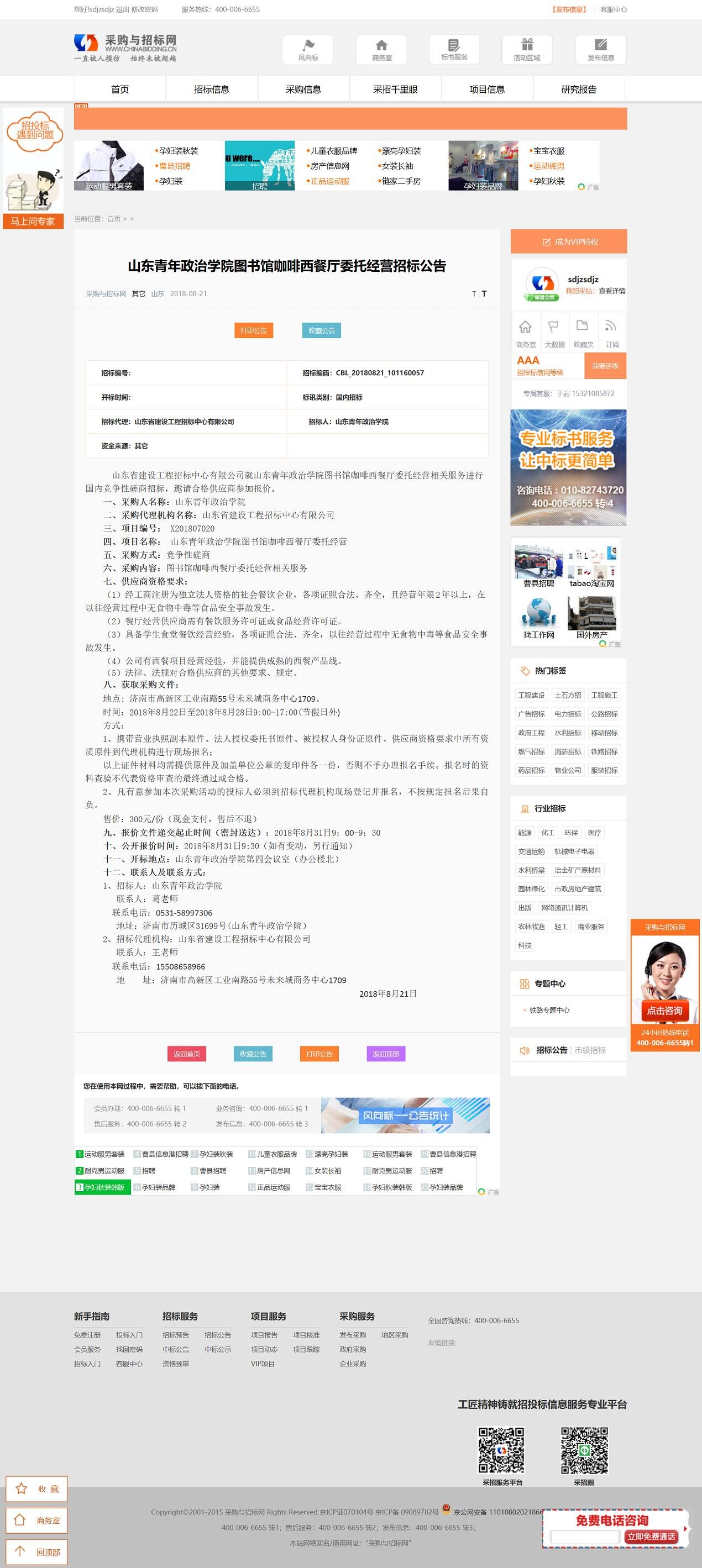The height and width of the screenshot is (1568, 702).
Task: Switch to larger font size T
Action: 484,293
